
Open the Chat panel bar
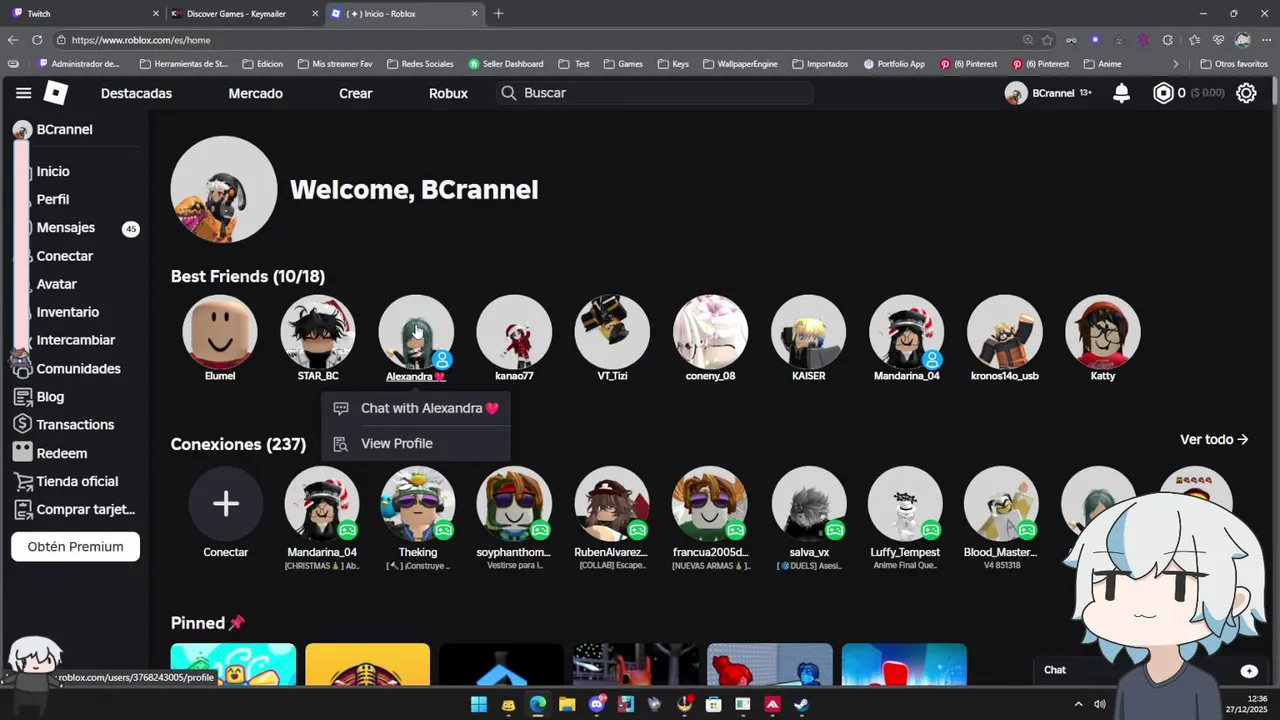pyautogui.click(x=1150, y=670)
